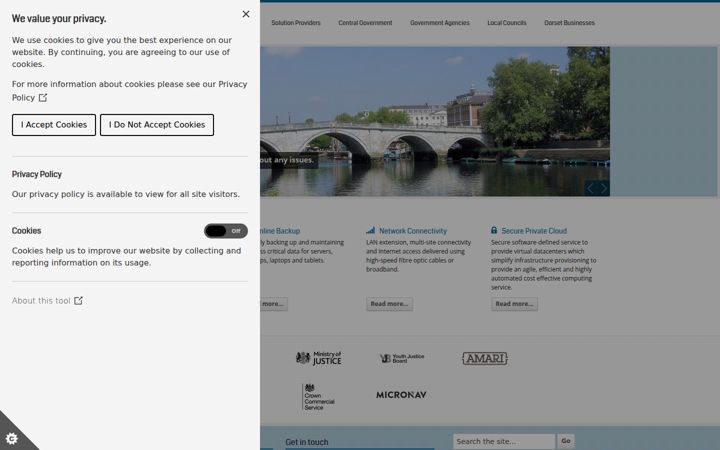Click the Ministry of Justice logo
The image size is (720, 450).
tap(319, 358)
